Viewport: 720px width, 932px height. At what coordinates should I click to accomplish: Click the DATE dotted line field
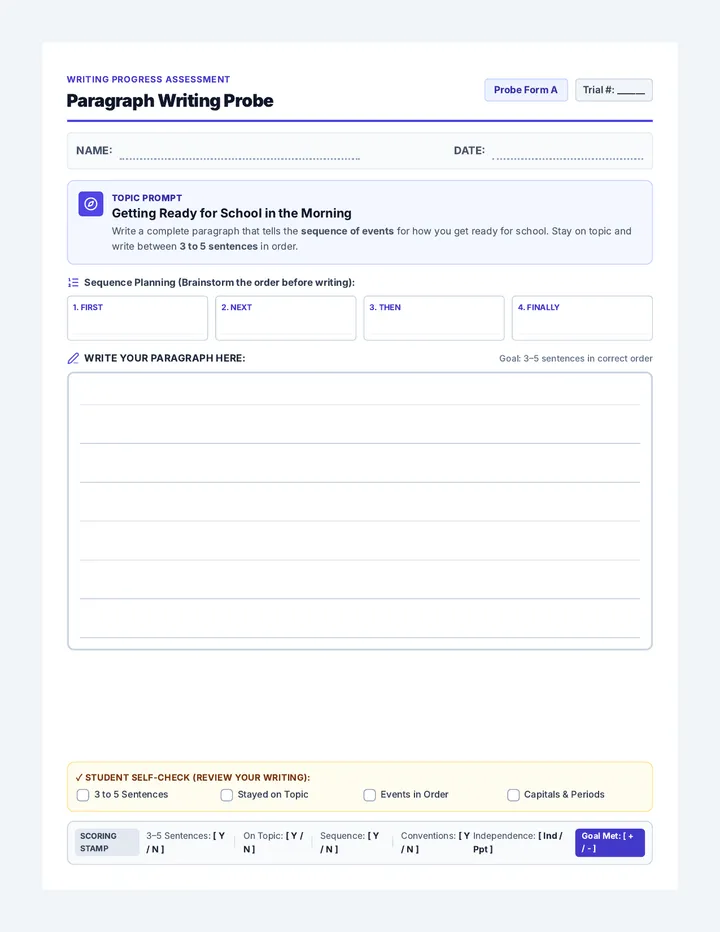pyautogui.click(x=568, y=152)
